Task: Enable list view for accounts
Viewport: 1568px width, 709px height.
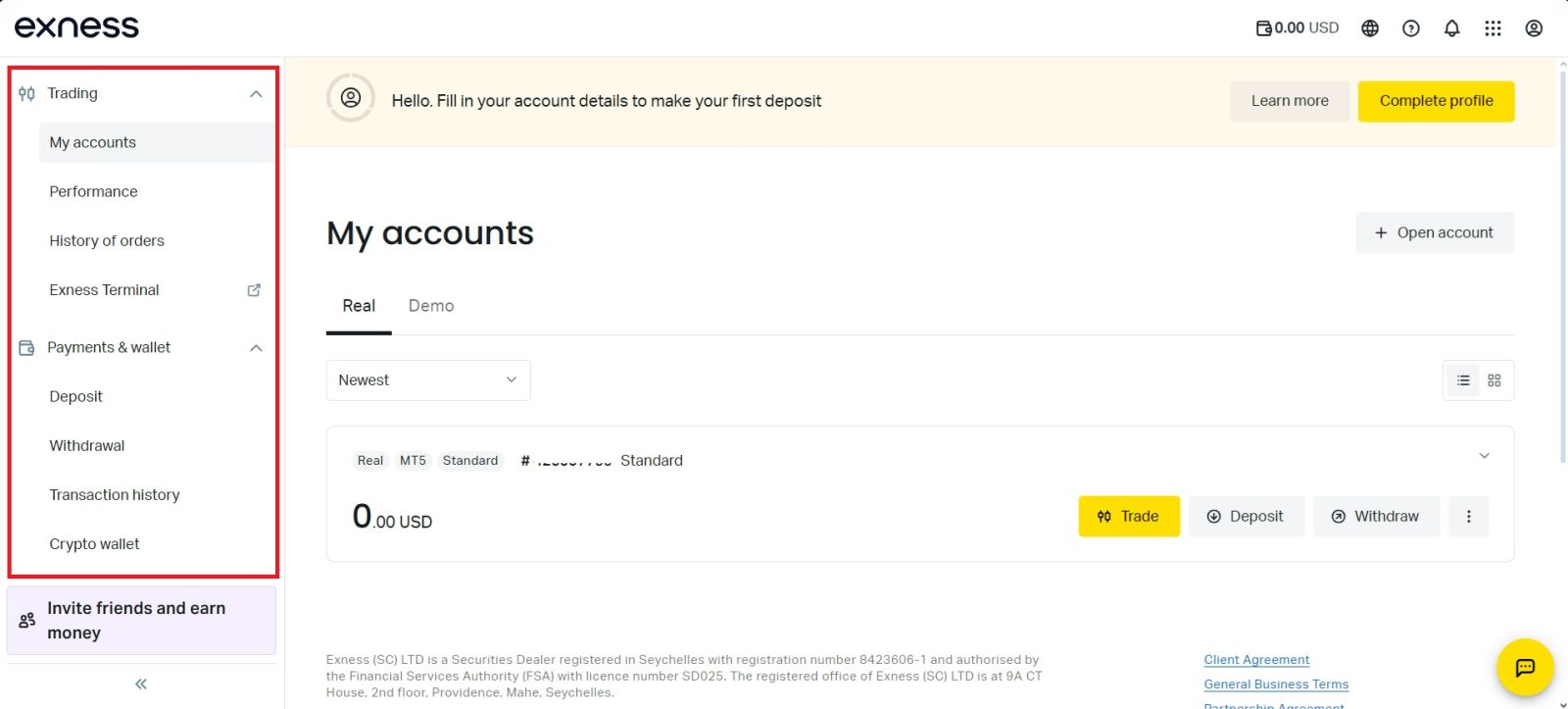Action: tap(1463, 380)
